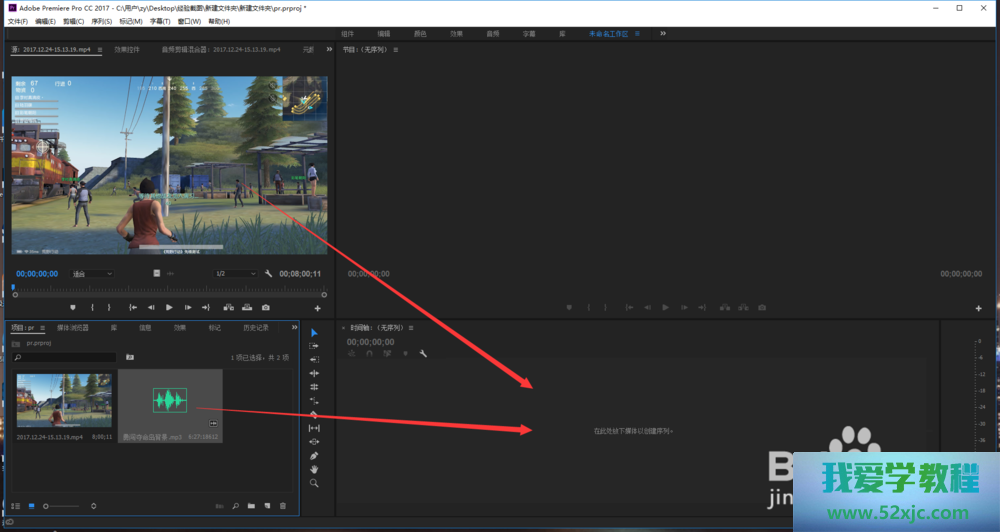This screenshot has height=532, width=1000.
Task: Open source monitor wrench settings
Action: (x=269, y=274)
